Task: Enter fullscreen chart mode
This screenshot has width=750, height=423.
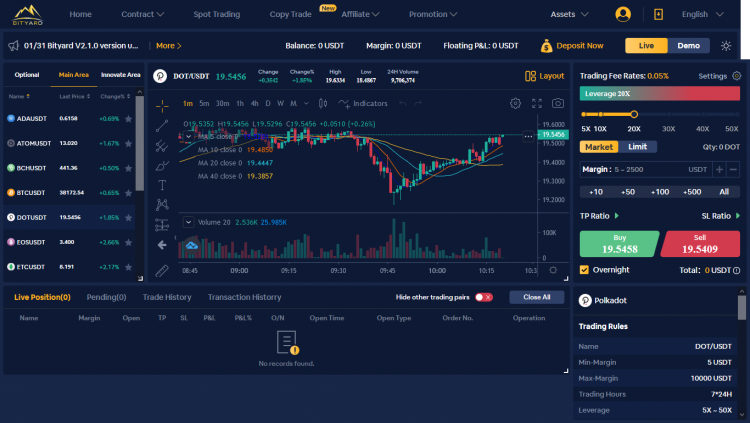Action: pyautogui.click(x=537, y=103)
